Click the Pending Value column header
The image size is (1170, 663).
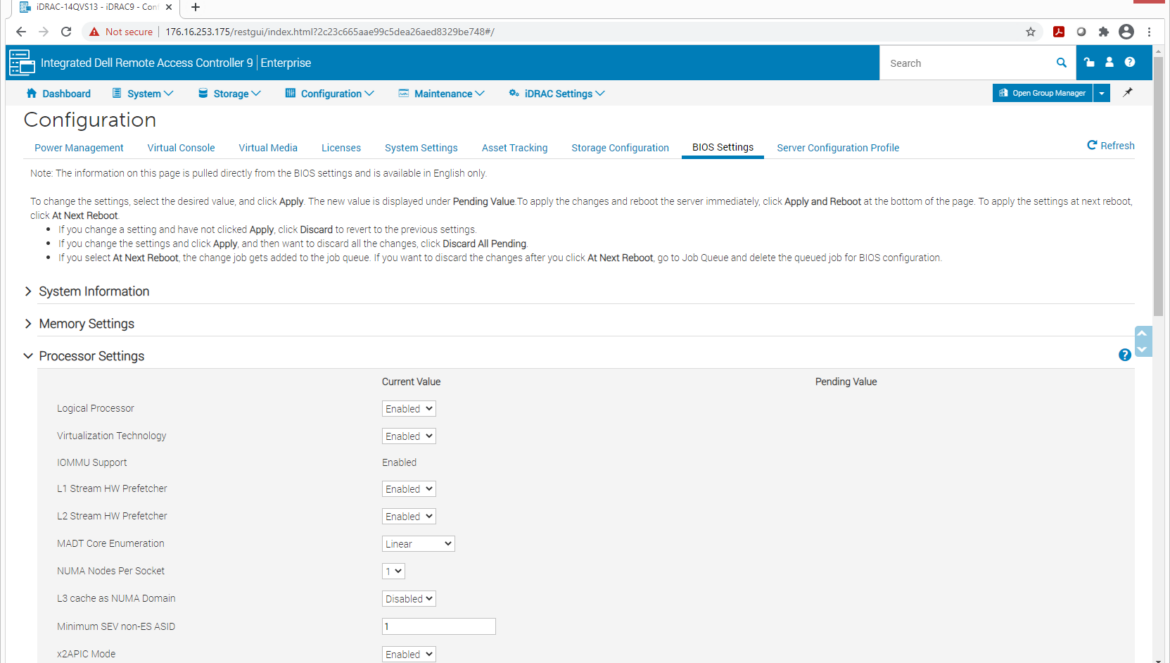[x=846, y=382]
